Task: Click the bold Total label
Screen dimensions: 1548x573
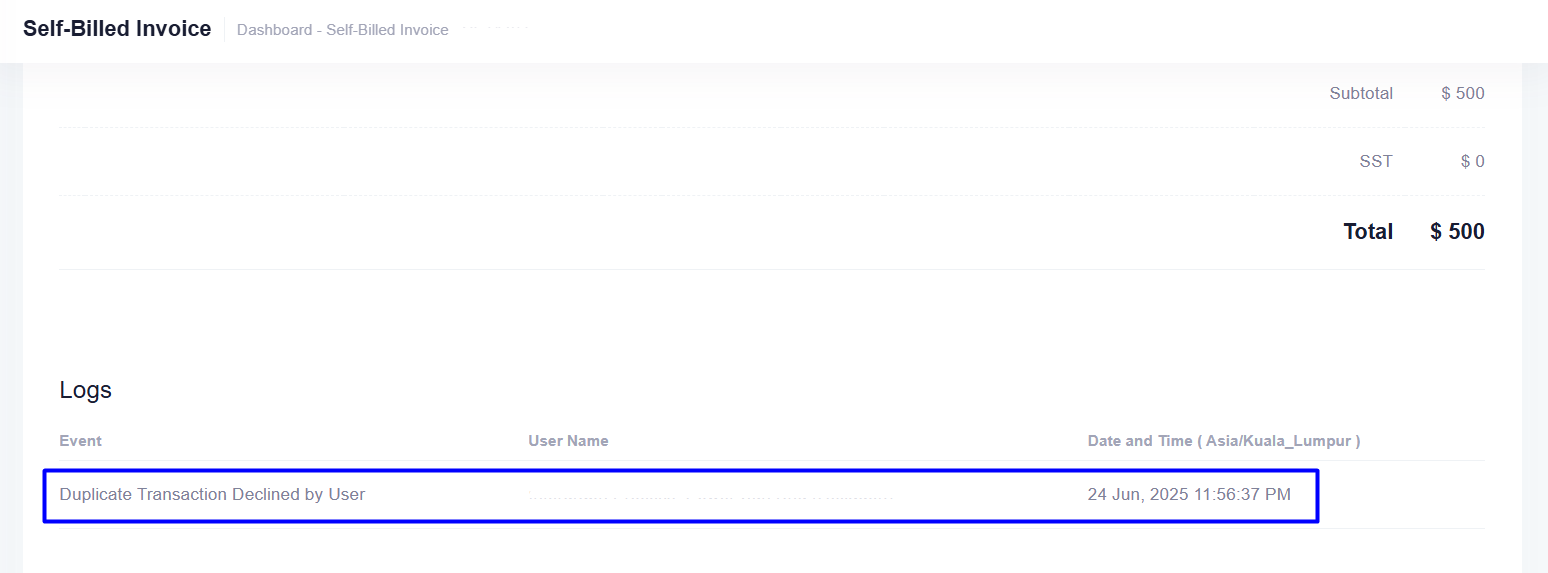Action: pyautogui.click(x=1367, y=232)
